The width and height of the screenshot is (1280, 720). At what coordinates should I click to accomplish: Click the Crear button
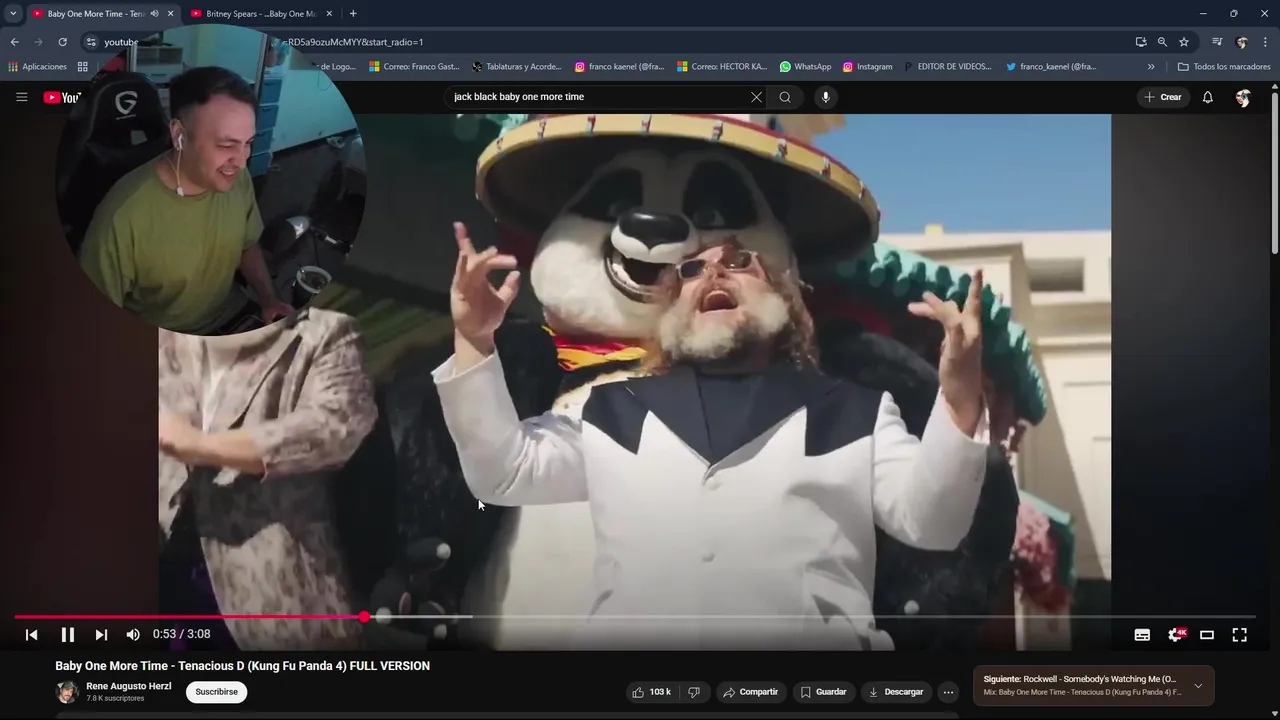pyautogui.click(x=1163, y=97)
